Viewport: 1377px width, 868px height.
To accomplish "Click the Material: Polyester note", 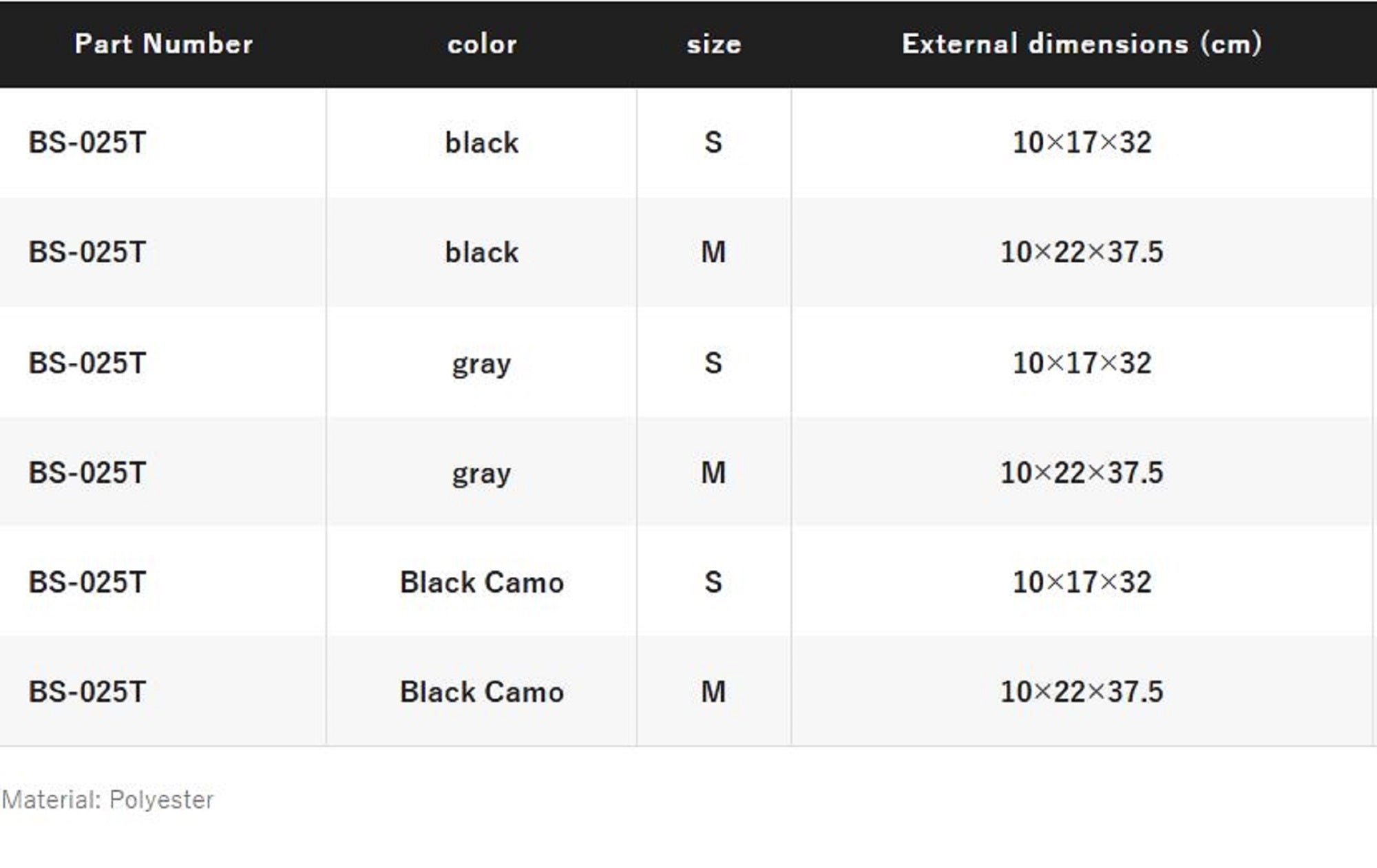I will [x=107, y=800].
